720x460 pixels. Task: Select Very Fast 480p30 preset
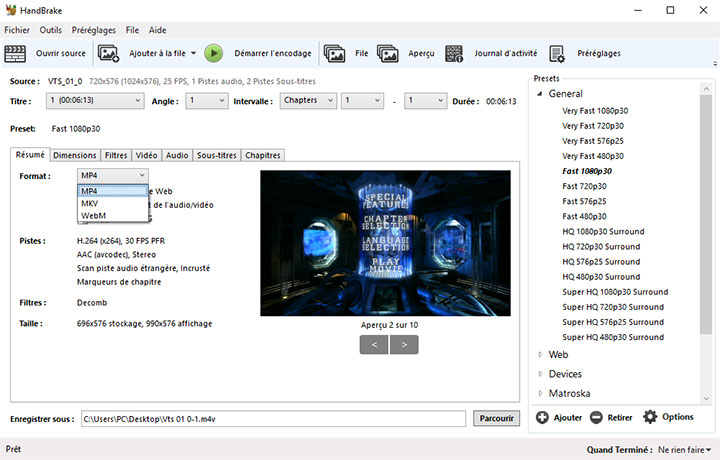point(593,156)
